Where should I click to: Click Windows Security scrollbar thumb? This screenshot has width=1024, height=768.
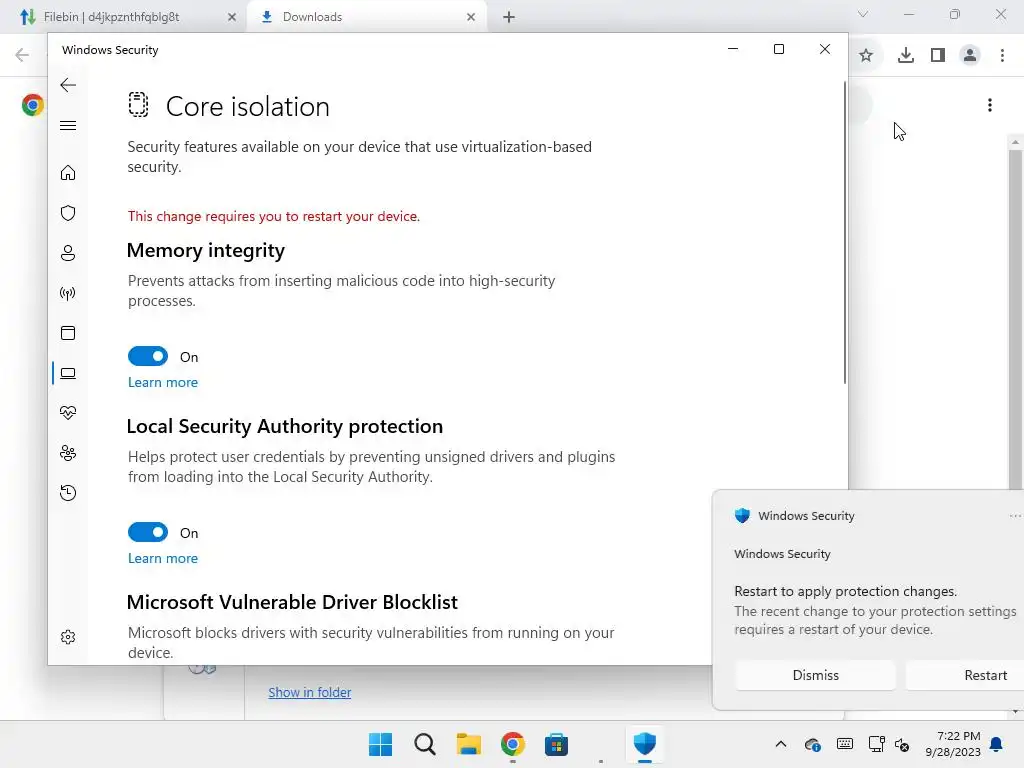click(x=844, y=232)
